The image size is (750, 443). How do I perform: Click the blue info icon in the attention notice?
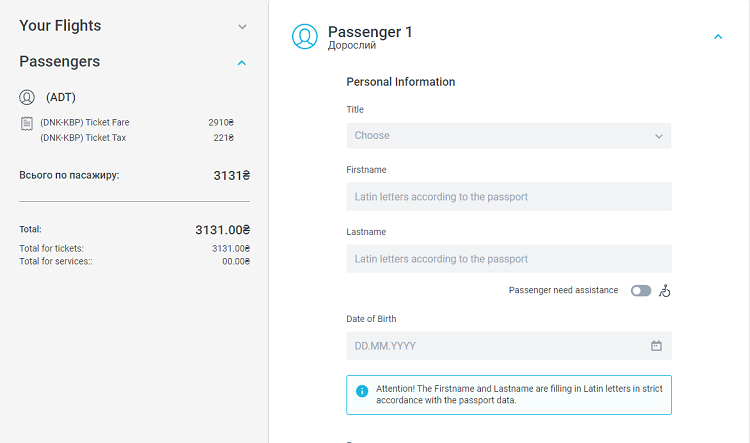(362, 391)
